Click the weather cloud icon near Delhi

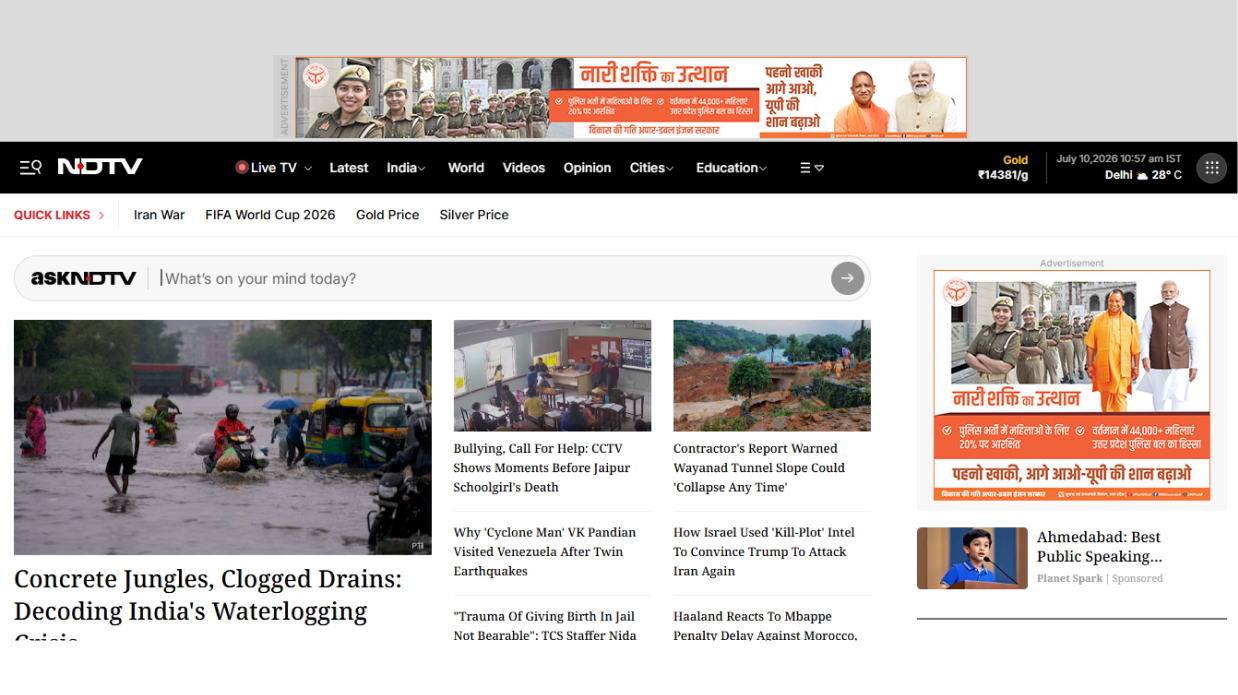coord(1141,175)
